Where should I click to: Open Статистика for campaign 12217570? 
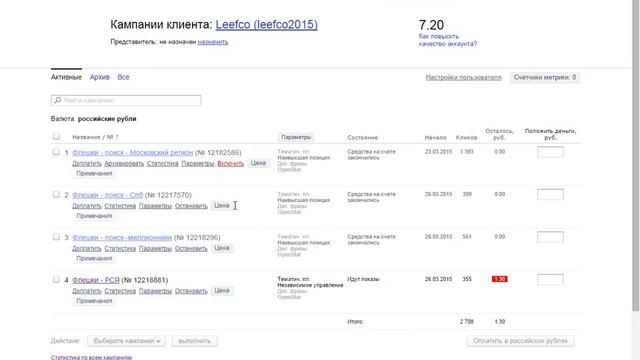(120, 206)
